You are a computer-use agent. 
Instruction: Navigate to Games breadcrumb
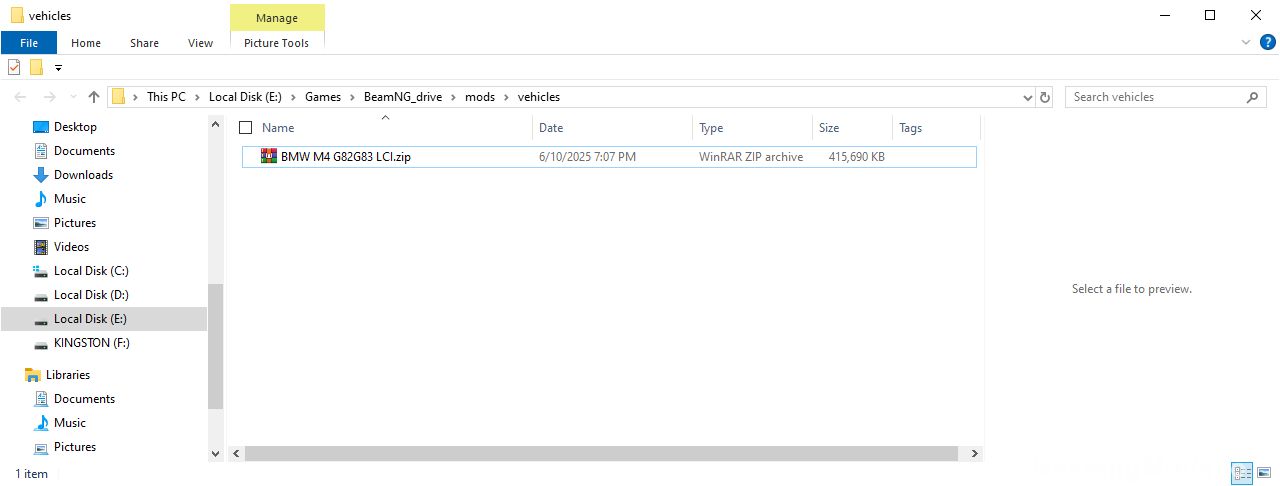pos(323,97)
